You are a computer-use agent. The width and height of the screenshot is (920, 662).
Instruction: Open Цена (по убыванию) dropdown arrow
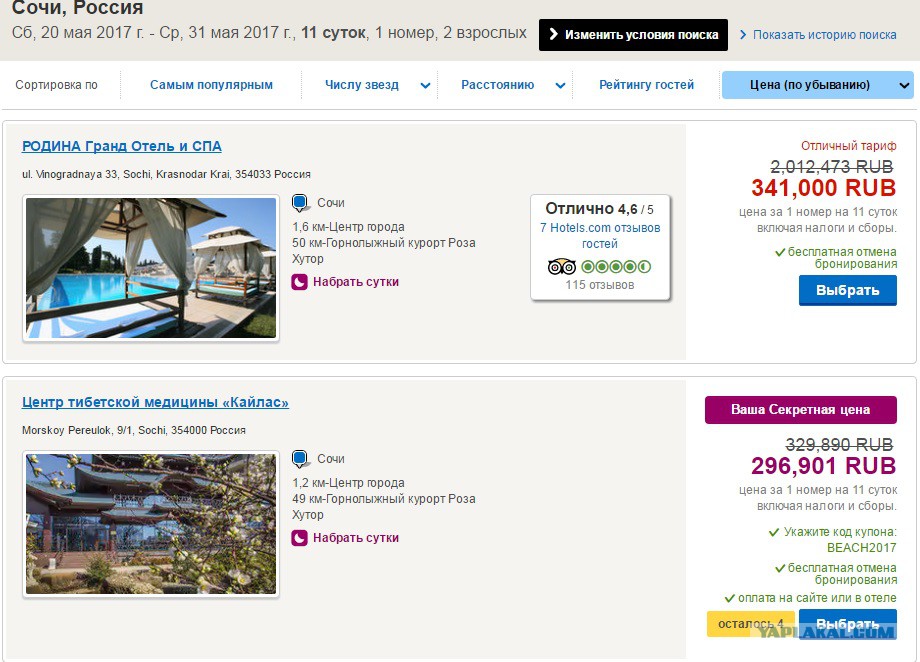904,86
